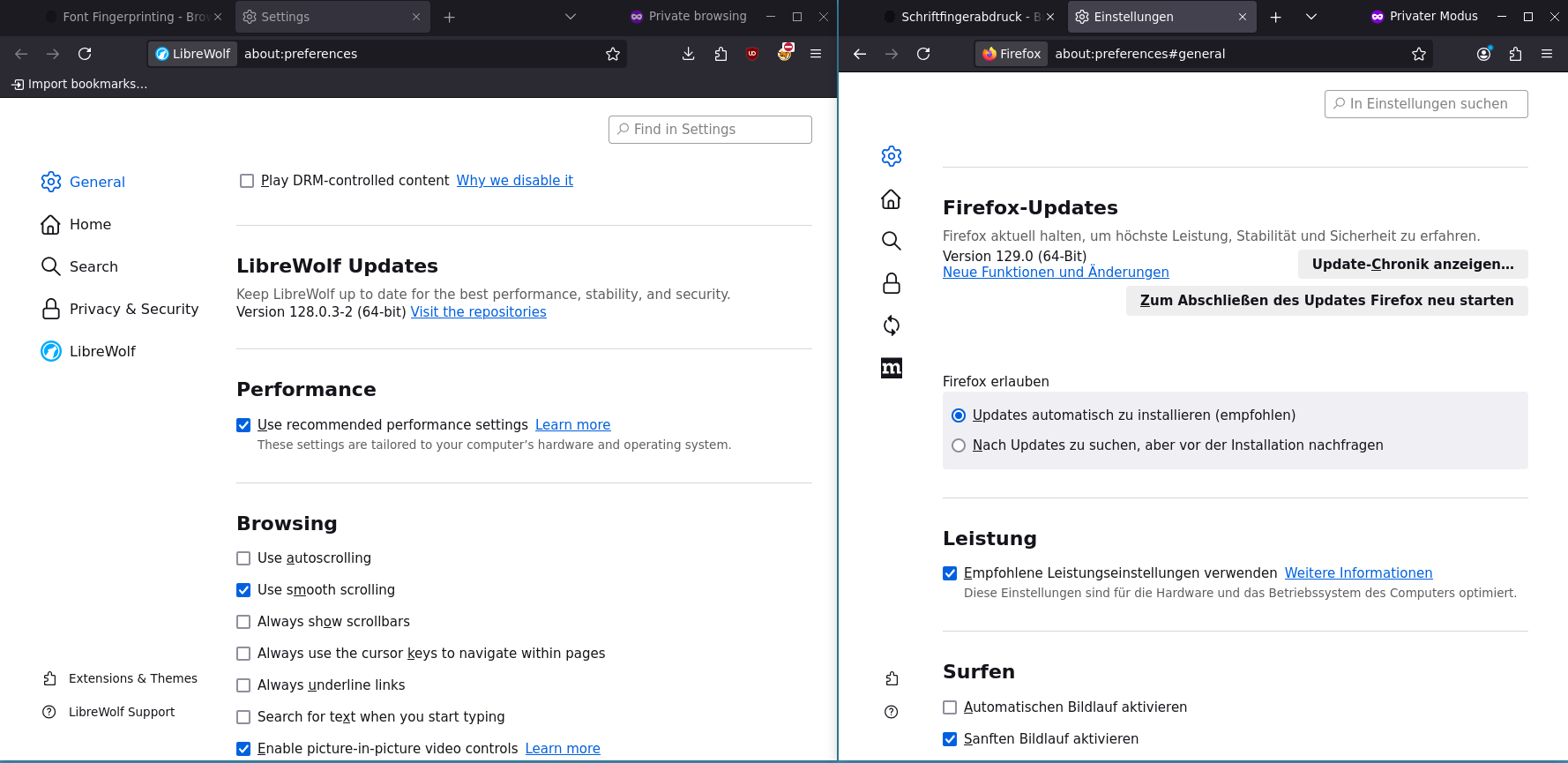Select Einstellungen tab in Firefox

[x=1162, y=17]
